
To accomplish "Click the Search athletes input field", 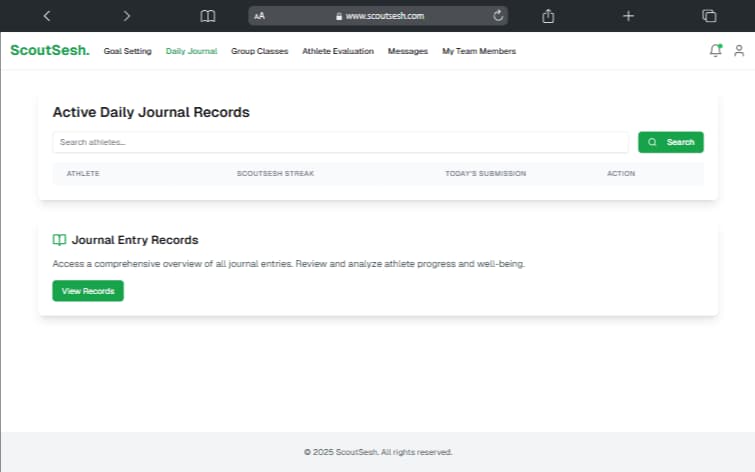I will point(340,142).
